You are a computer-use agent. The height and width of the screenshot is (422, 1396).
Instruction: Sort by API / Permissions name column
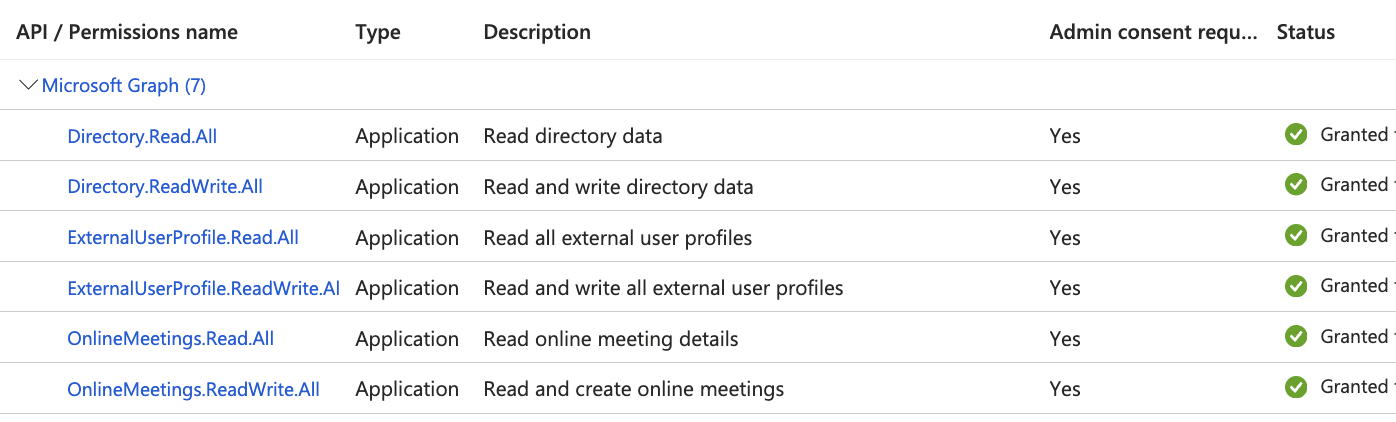point(127,32)
